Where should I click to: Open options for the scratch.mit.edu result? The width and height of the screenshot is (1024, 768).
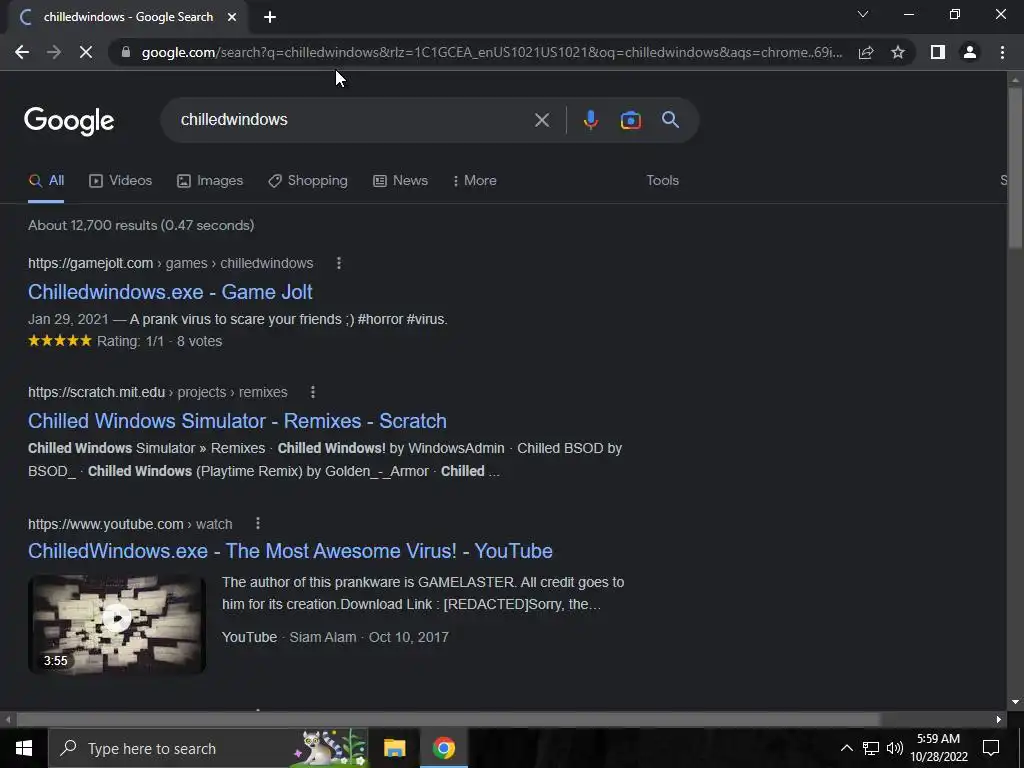(313, 392)
